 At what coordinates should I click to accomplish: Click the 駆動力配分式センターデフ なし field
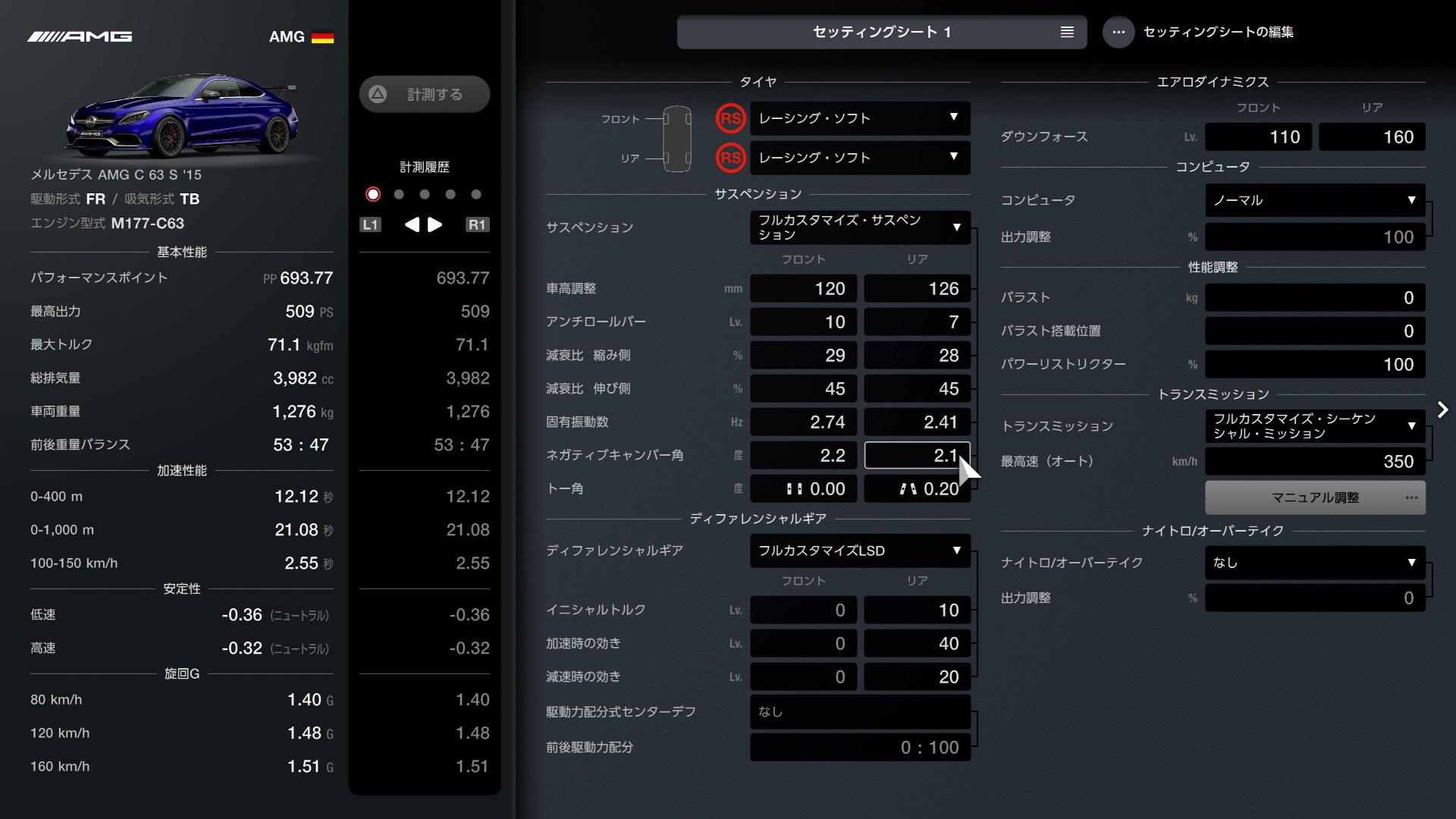860,712
